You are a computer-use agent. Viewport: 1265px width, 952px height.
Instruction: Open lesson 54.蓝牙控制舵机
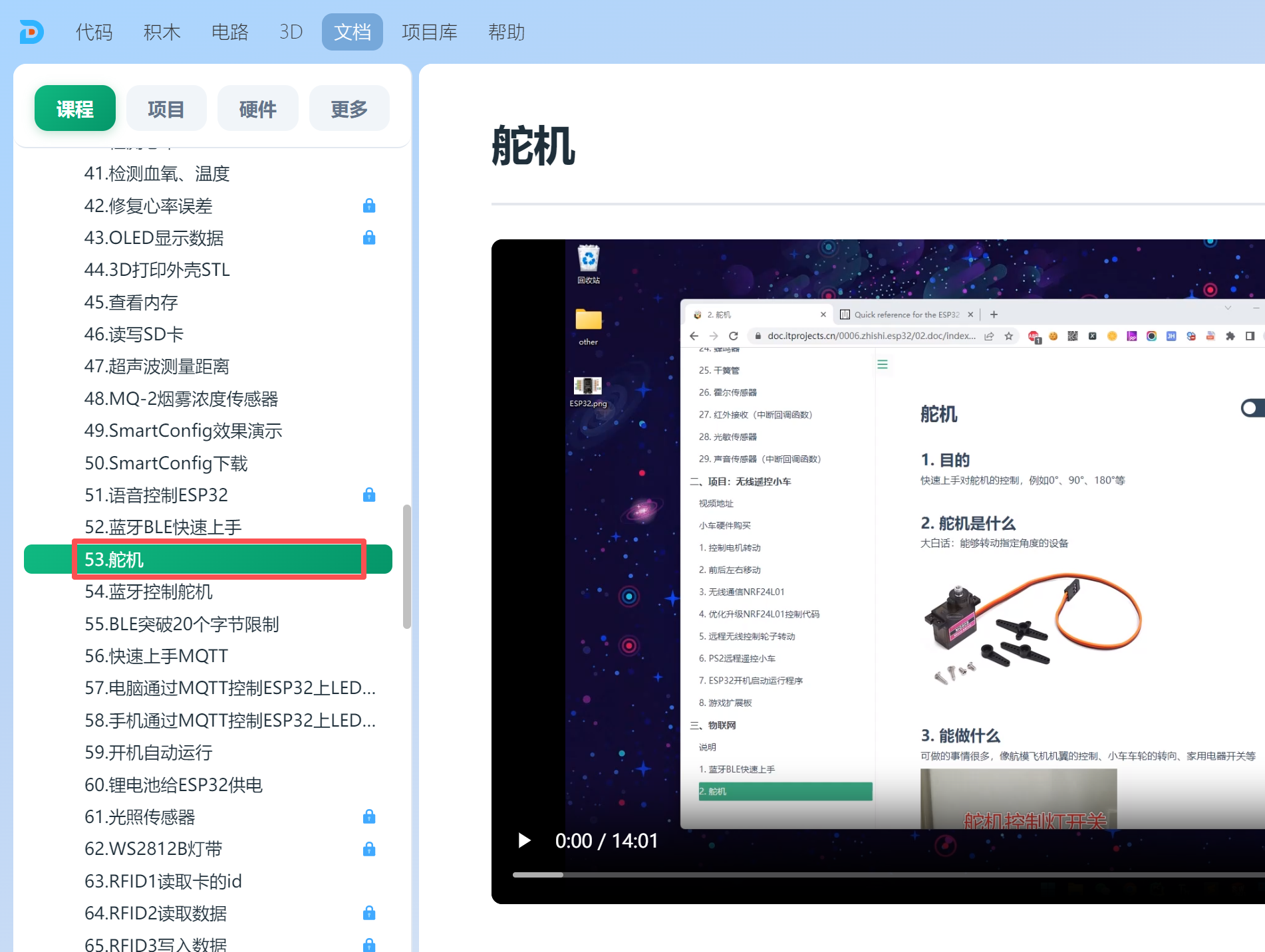[x=148, y=591]
